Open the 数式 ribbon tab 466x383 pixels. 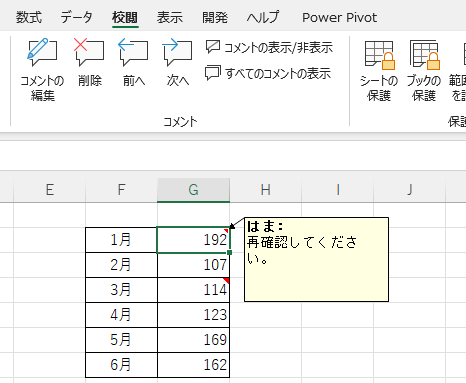(x=29, y=17)
